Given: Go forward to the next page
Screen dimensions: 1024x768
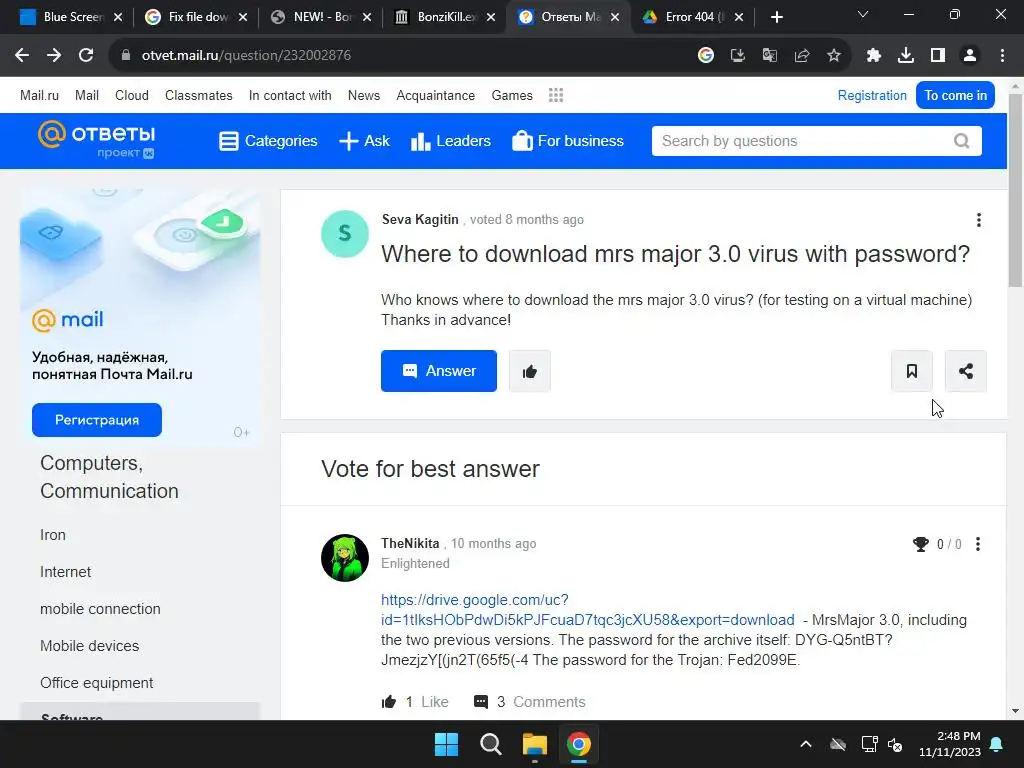Looking at the screenshot, I should [54, 56].
